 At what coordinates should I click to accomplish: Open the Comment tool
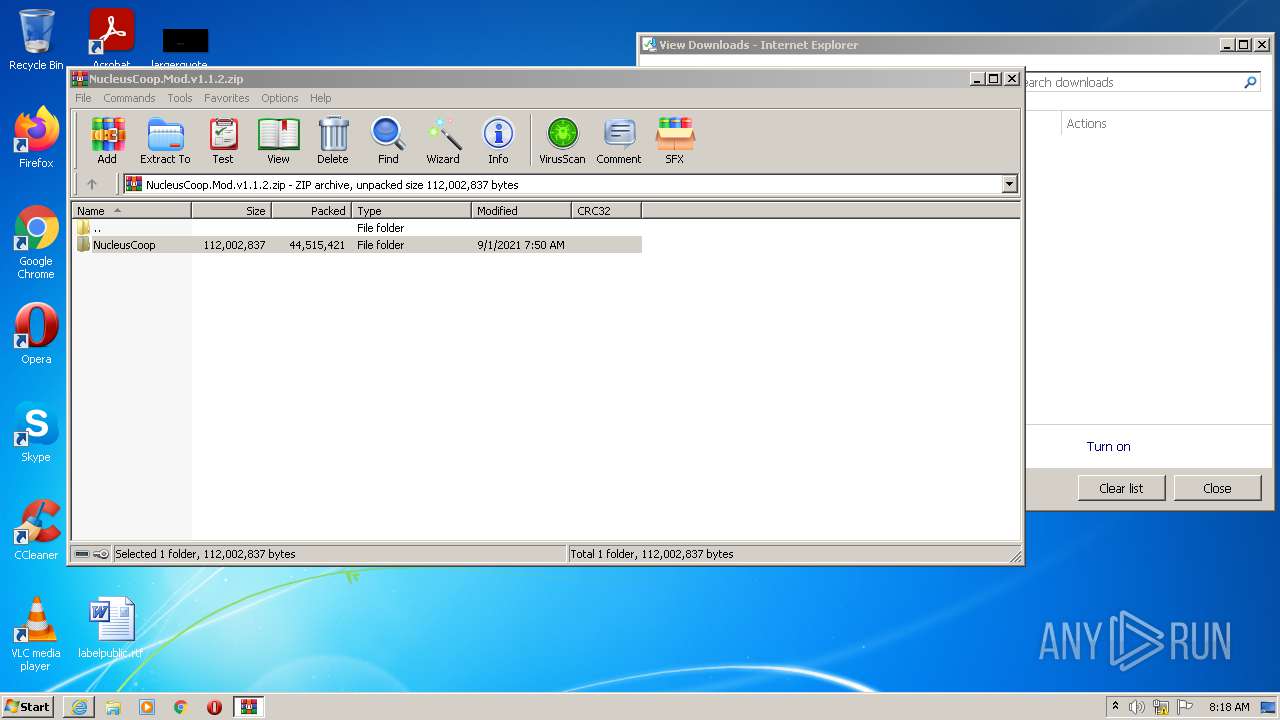point(619,140)
